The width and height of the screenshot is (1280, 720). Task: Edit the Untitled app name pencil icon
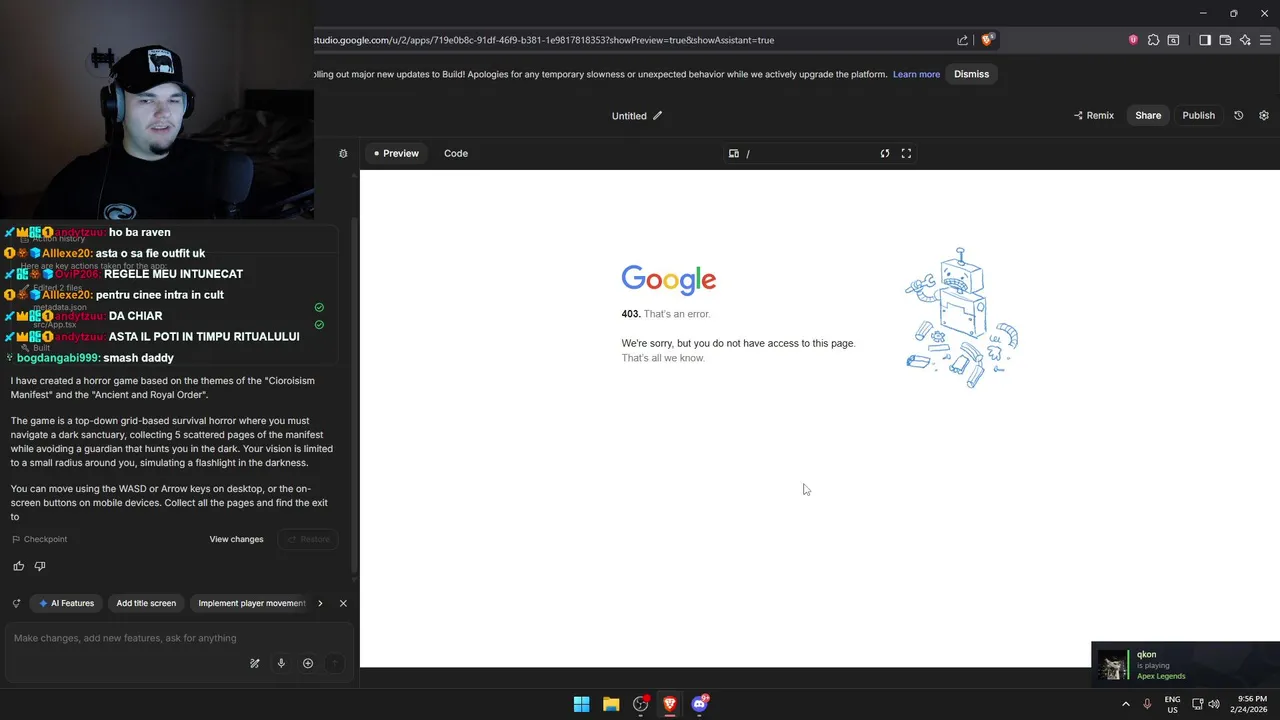click(x=657, y=116)
